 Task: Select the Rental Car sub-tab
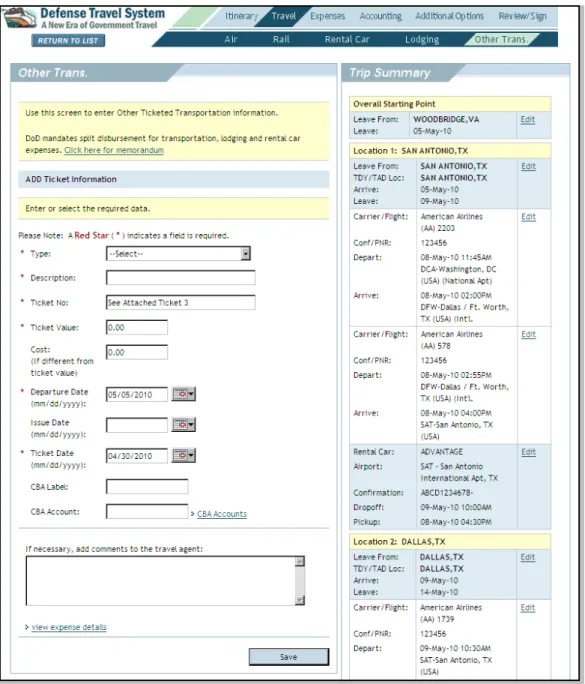pos(347,40)
